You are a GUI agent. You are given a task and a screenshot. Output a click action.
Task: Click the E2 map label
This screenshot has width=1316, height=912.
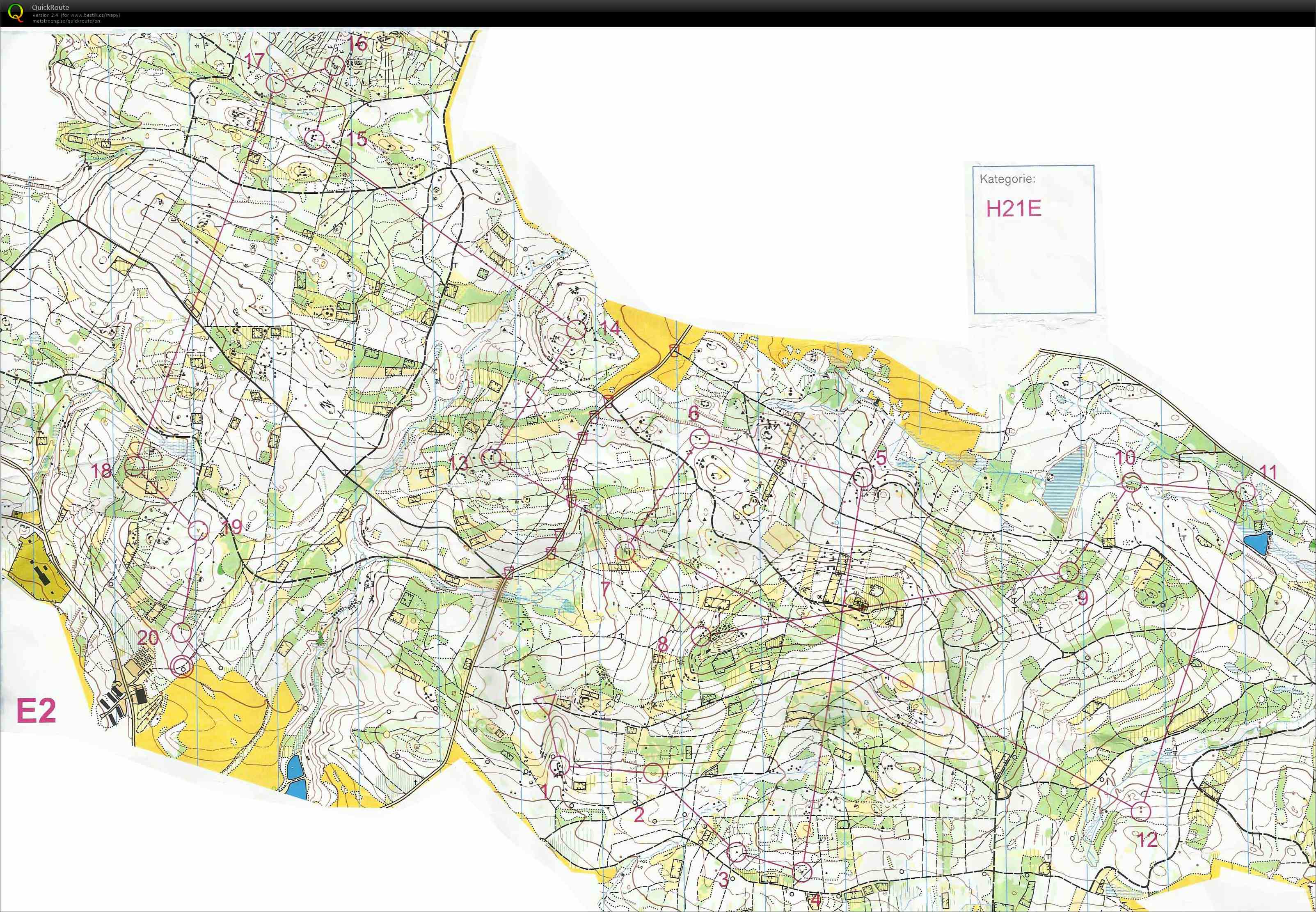click(37, 711)
